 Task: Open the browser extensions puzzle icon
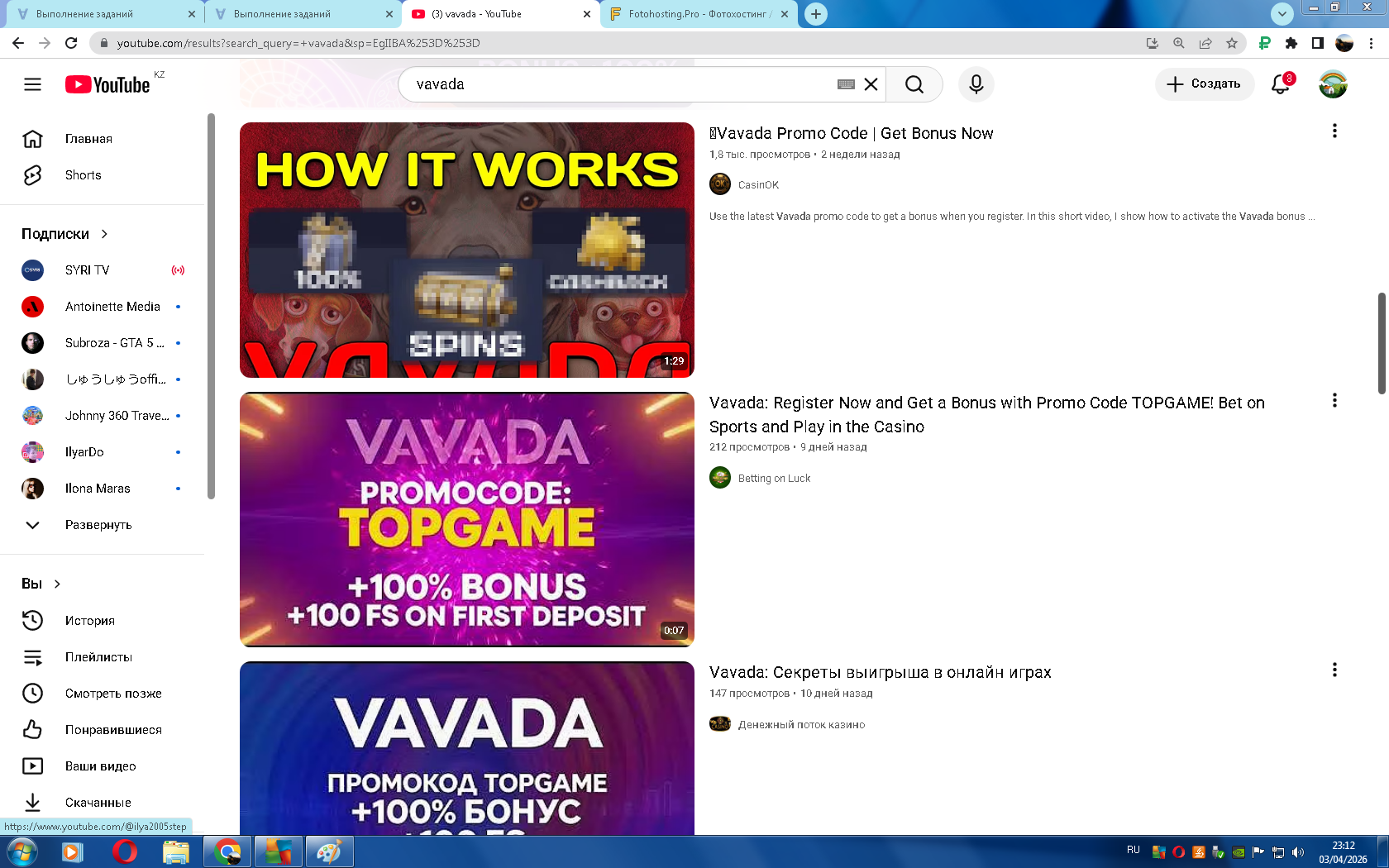point(1291,43)
